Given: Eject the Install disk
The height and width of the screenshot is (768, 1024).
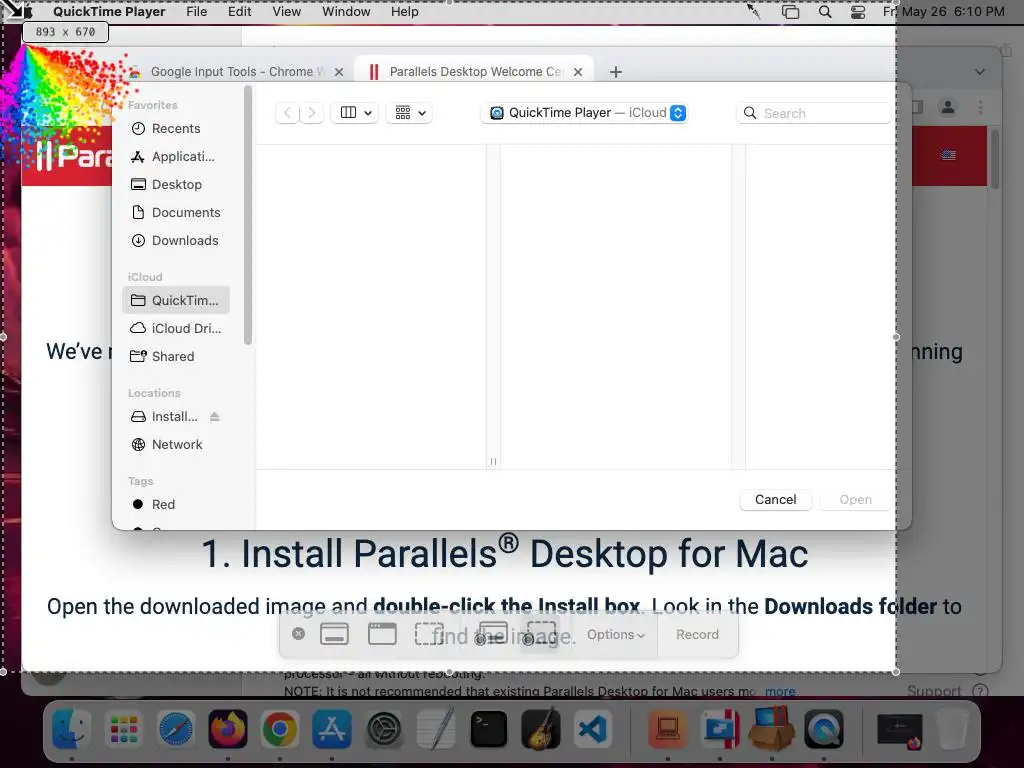Looking at the screenshot, I should pos(215,417).
